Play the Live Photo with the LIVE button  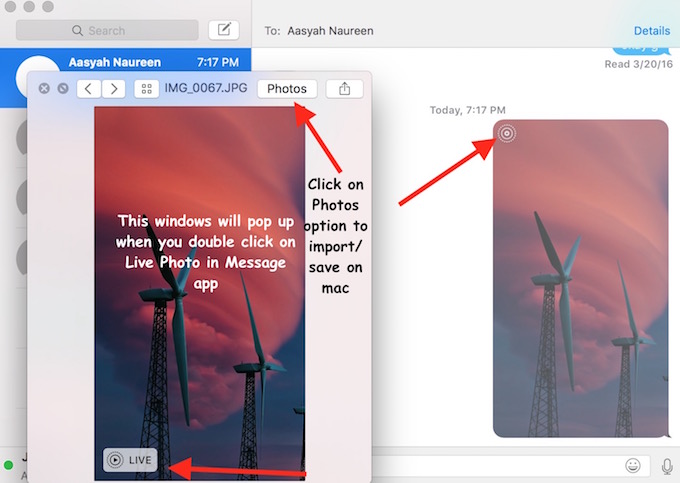pos(130,460)
